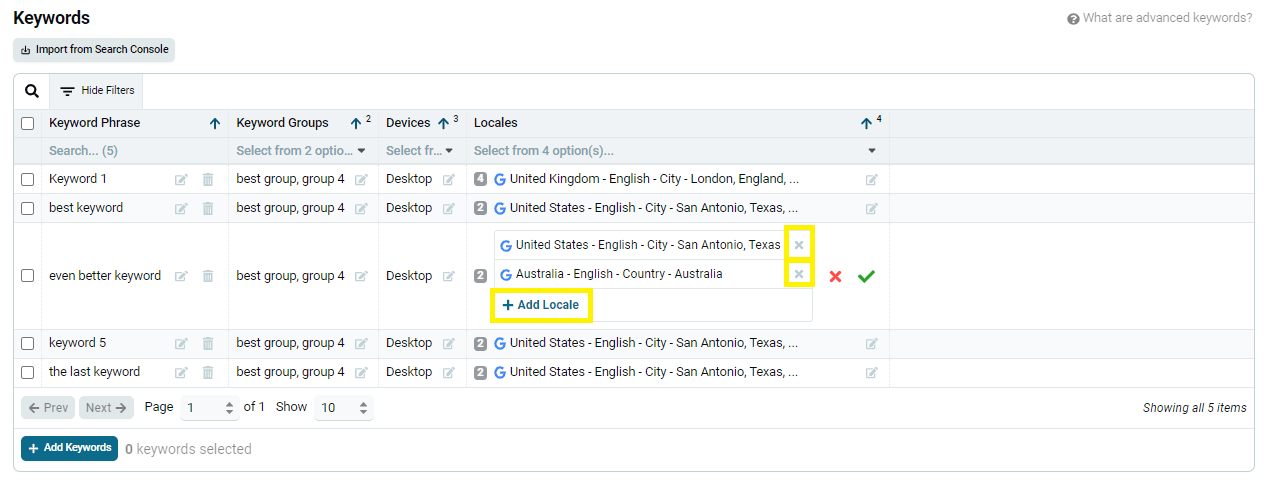The width and height of the screenshot is (1268, 488).
Task: Click the Page number stepper field
Action: [209, 408]
